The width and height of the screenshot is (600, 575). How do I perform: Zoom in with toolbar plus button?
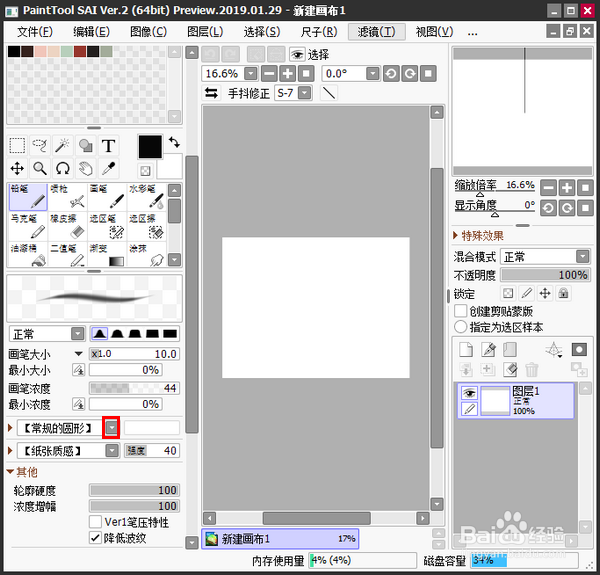(x=287, y=73)
